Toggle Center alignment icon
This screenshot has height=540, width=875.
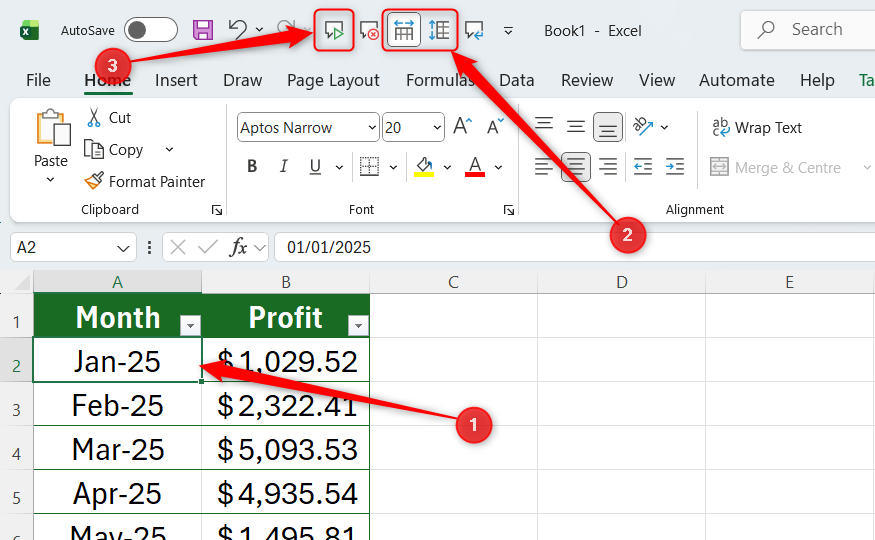[x=575, y=167]
